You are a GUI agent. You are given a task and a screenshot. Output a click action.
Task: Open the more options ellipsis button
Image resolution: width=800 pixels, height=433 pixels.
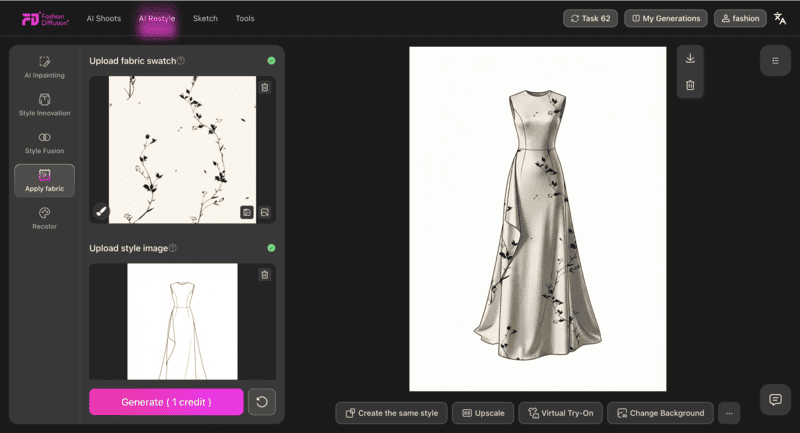point(729,413)
